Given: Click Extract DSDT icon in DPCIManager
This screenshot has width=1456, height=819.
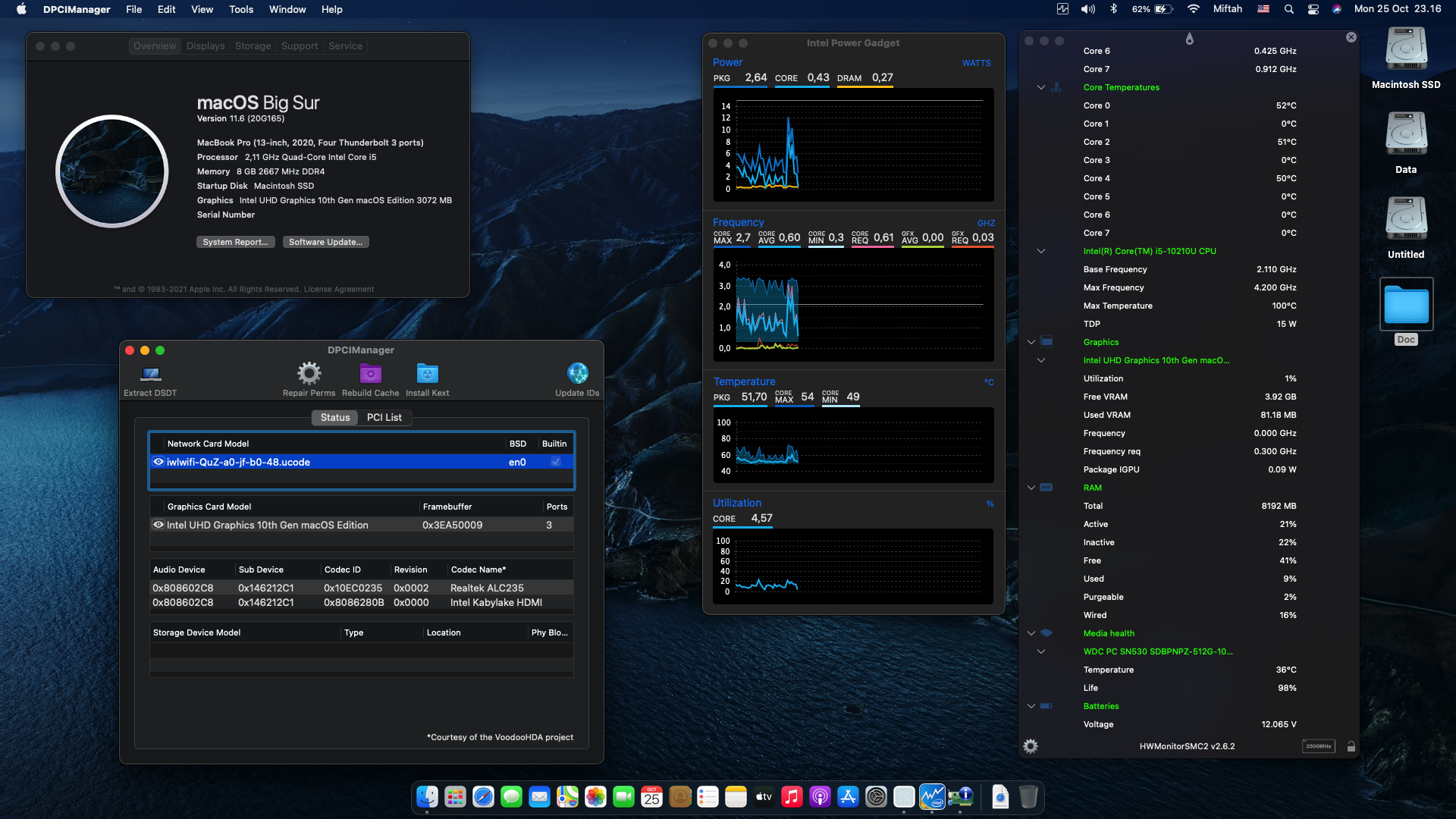Looking at the screenshot, I should click(150, 374).
